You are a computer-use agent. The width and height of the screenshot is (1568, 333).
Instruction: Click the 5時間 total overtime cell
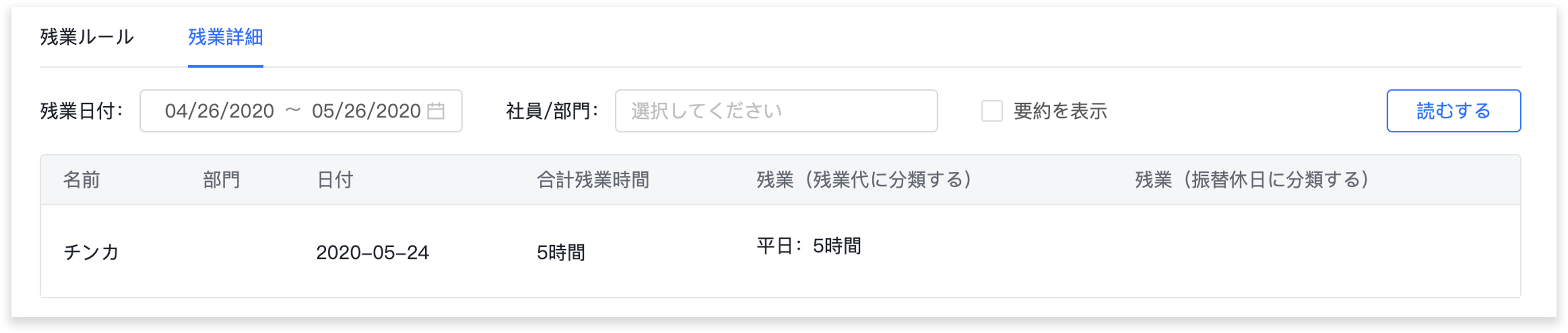[561, 252]
